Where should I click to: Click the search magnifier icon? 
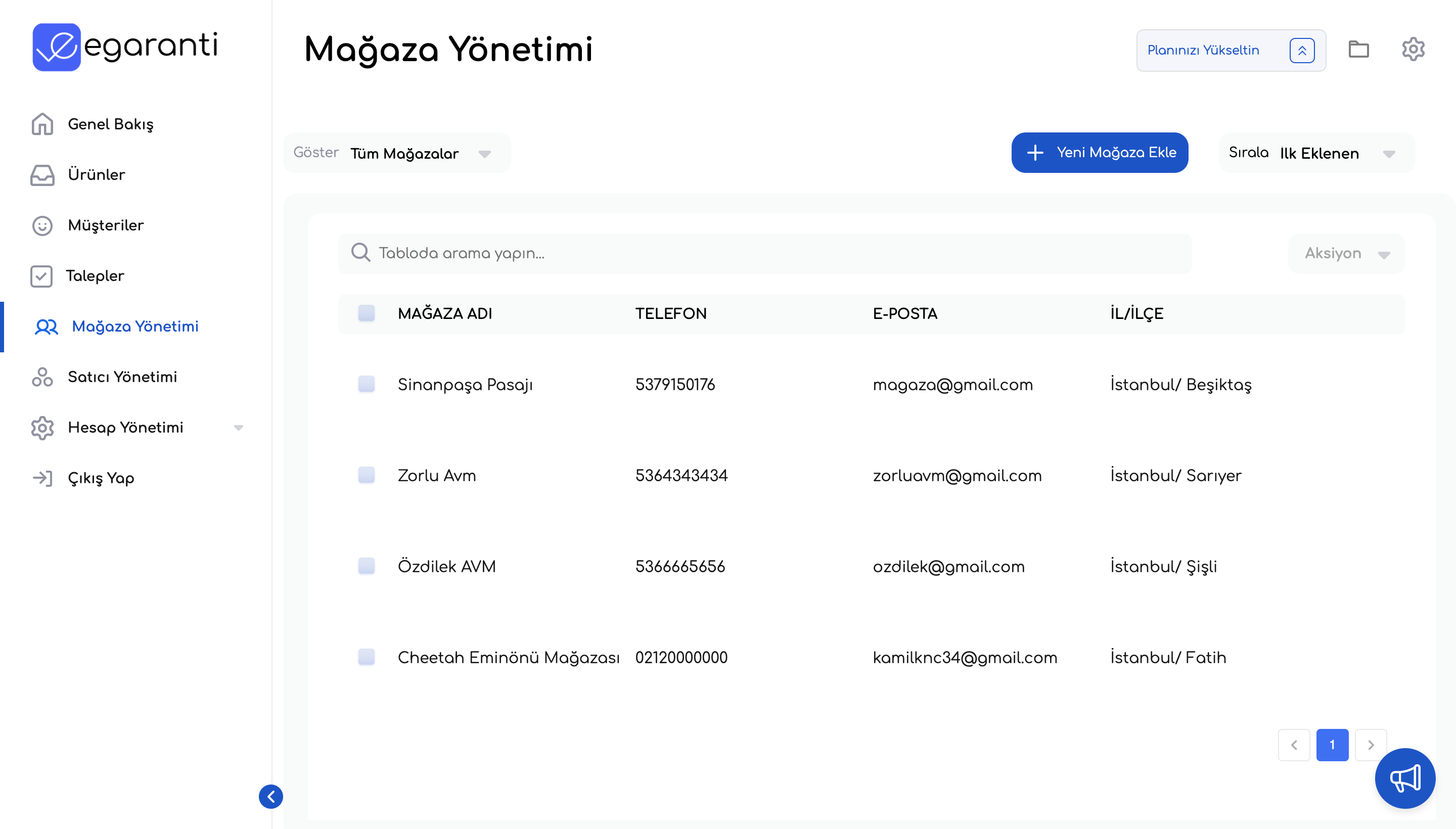pyautogui.click(x=360, y=252)
